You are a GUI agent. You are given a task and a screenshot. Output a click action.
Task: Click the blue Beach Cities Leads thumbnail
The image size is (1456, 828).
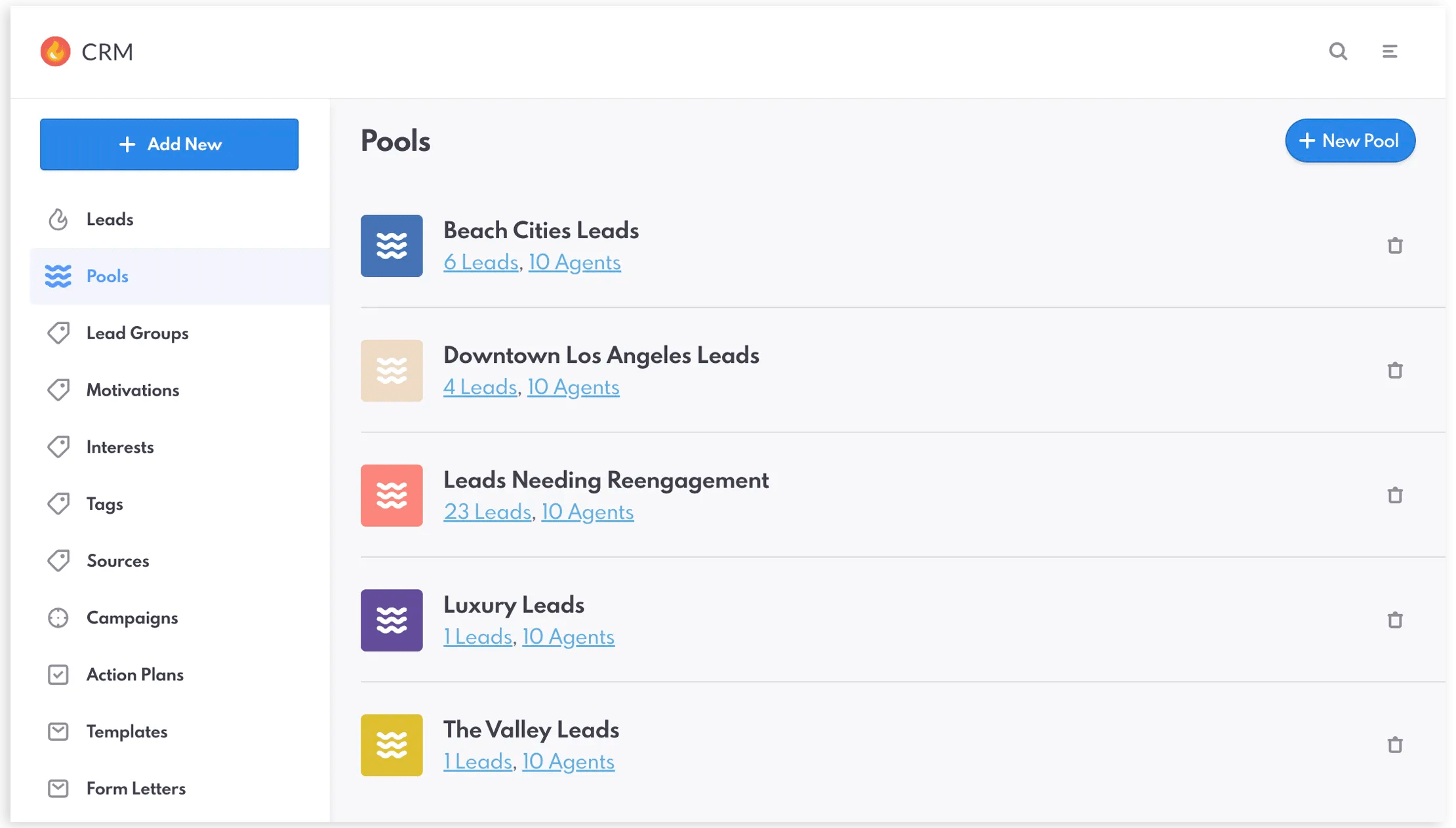pos(392,246)
